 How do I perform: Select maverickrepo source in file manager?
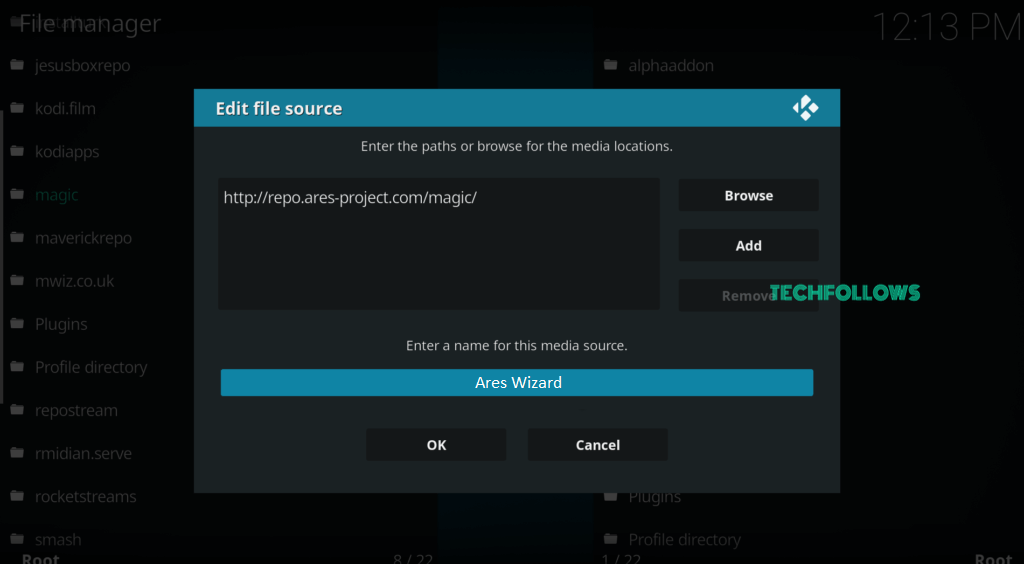click(84, 238)
